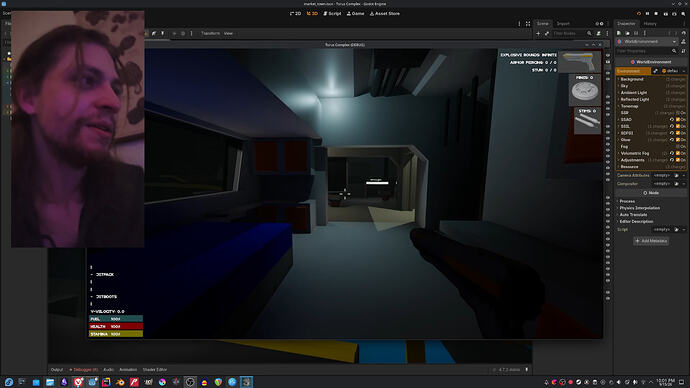Revert the SSAO property with reset icon
Image resolution: width=690 pixels, height=388 pixels.
(672, 120)
